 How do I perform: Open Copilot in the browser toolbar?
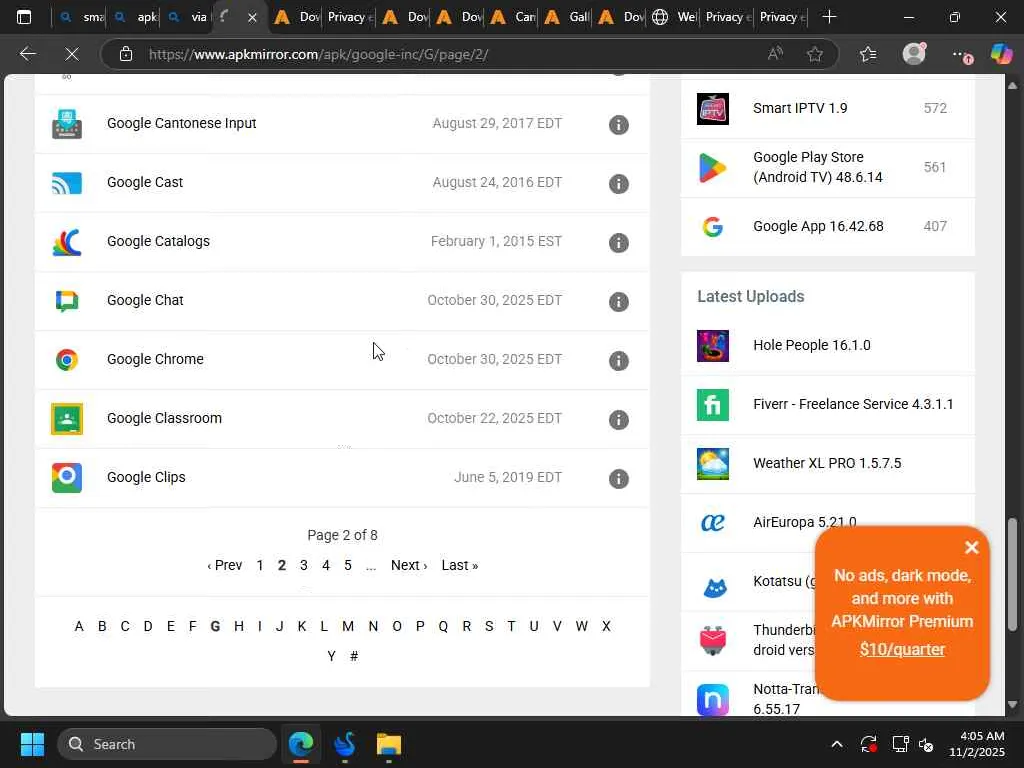point(1000,54)
